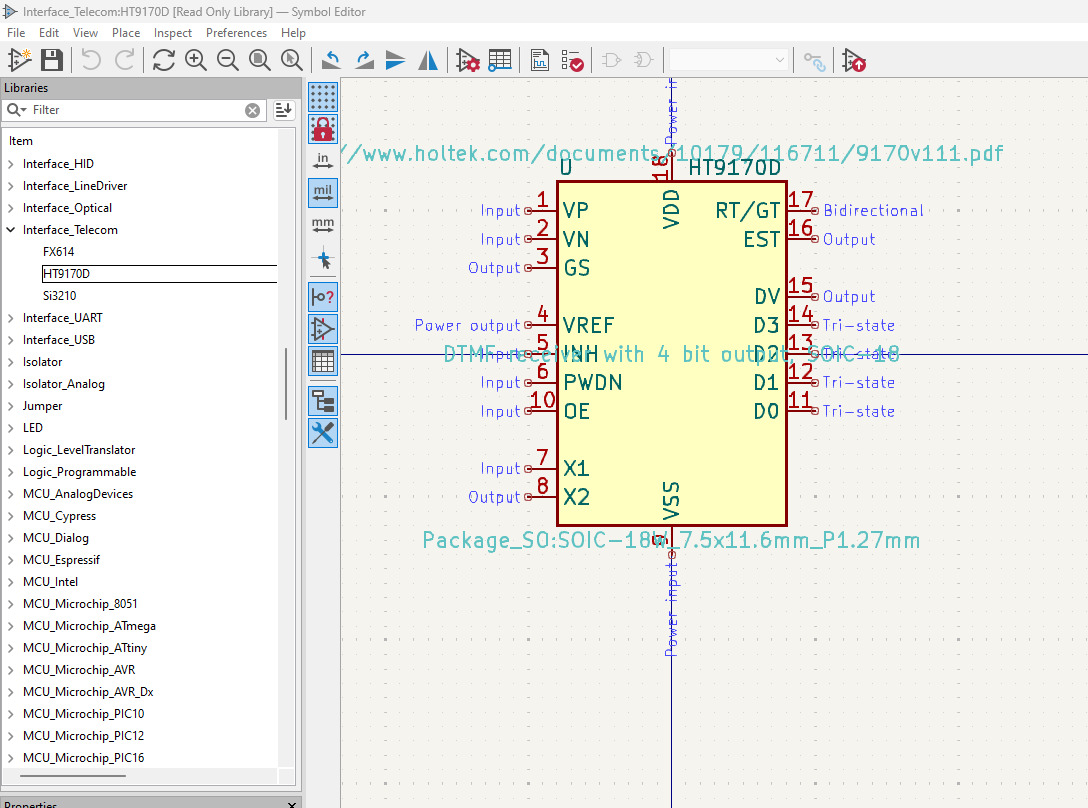Rotate symbol counterclockwise
Viewport: 1088px width, 808px height.
332,60
